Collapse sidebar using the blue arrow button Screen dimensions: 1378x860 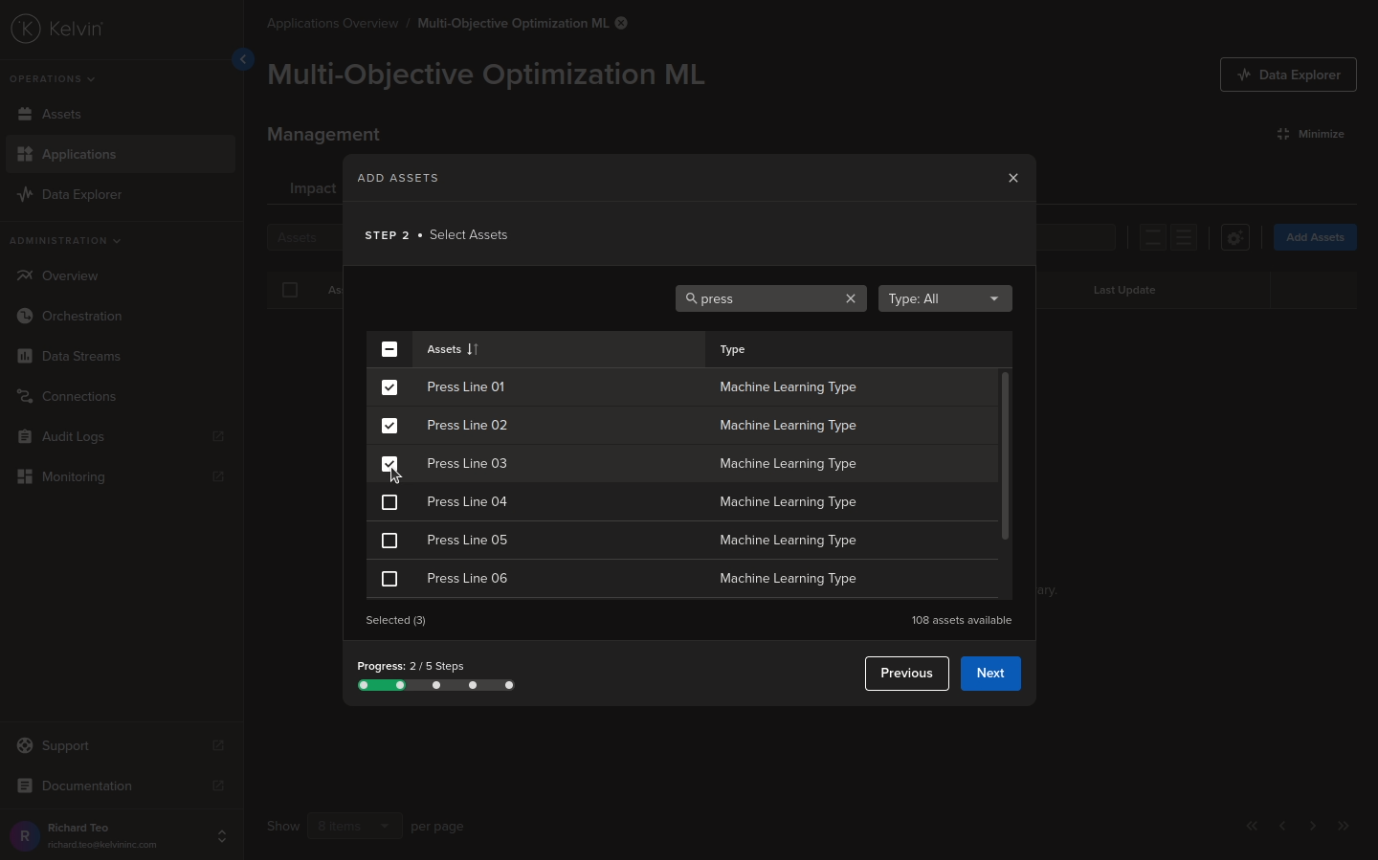[x=242, y=59]
